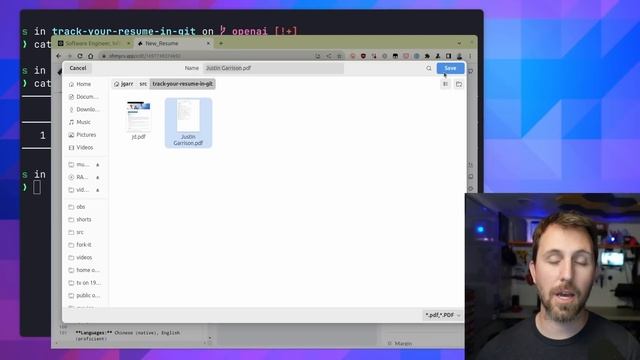Open the browser profile avatar

[459, 56]
